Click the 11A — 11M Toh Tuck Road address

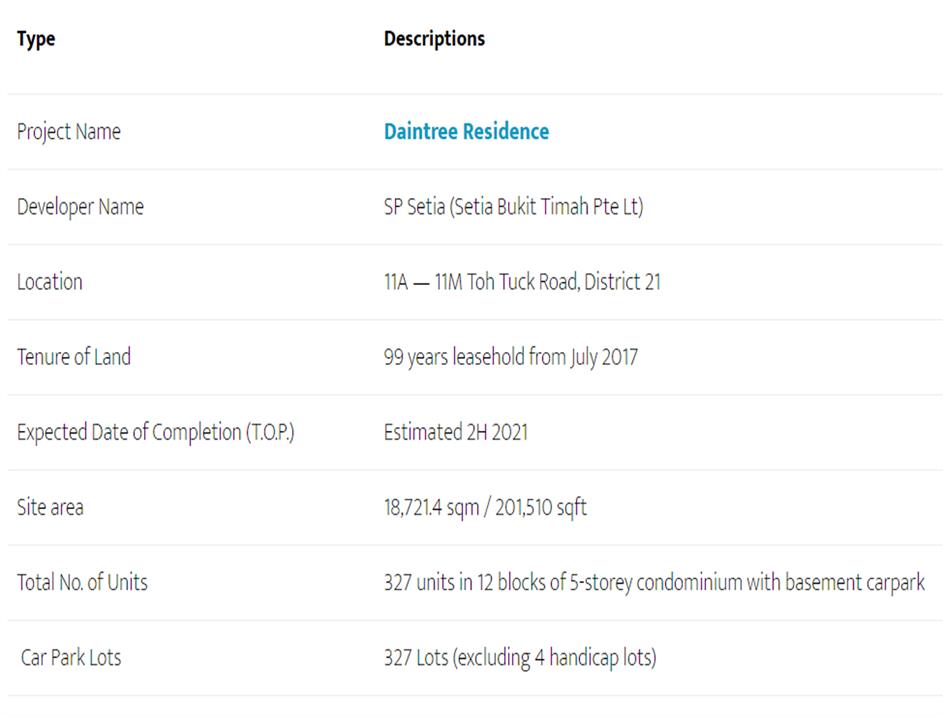[480, 282]
